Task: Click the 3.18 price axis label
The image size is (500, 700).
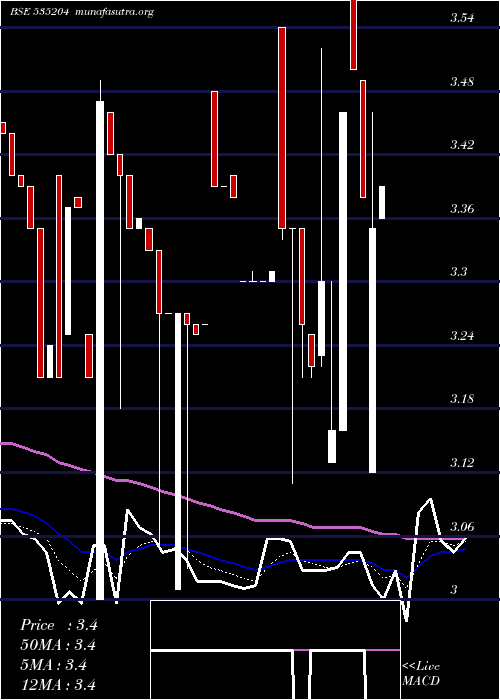Action: click(x=462, y=399)
